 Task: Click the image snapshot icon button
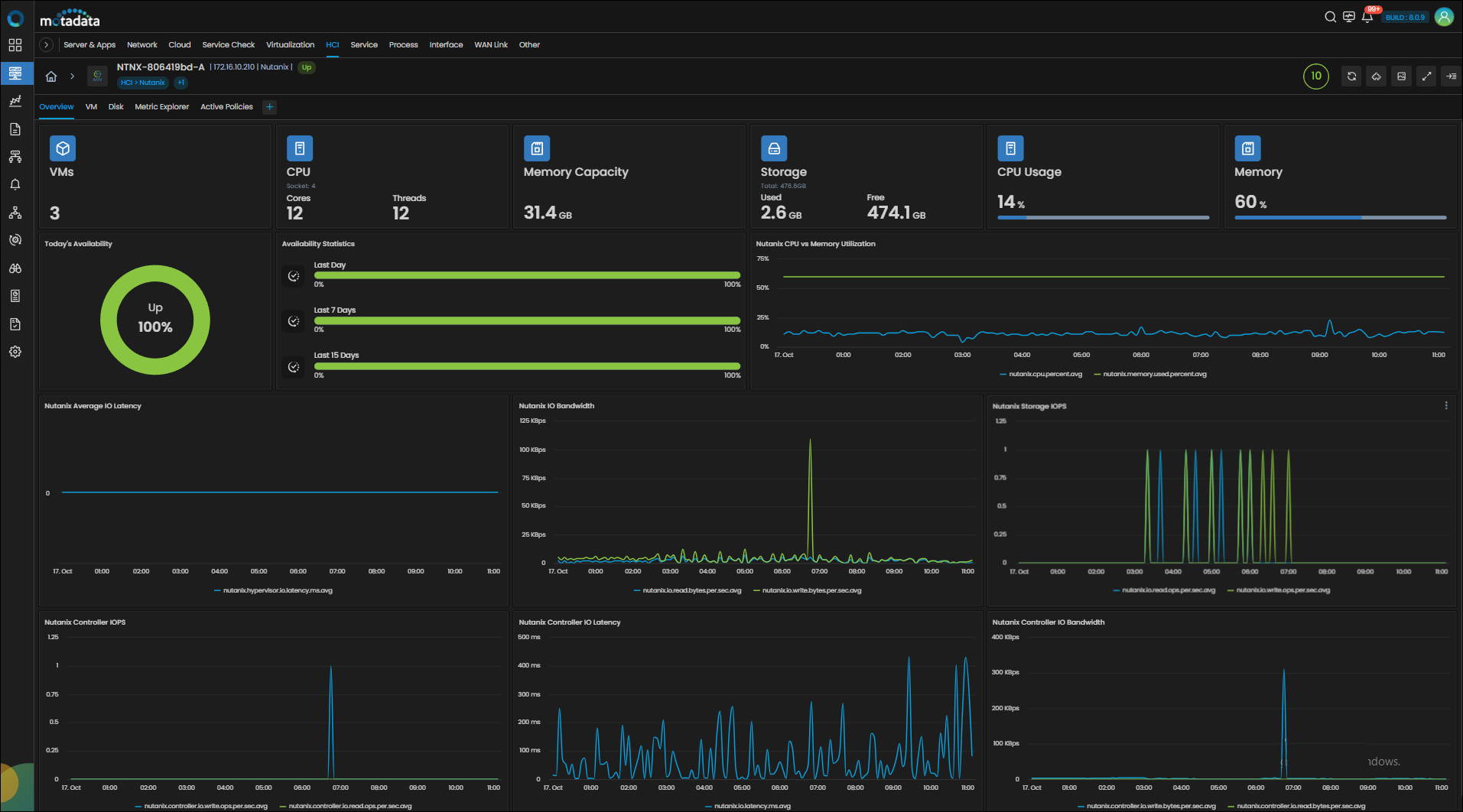coord(1401,76)
